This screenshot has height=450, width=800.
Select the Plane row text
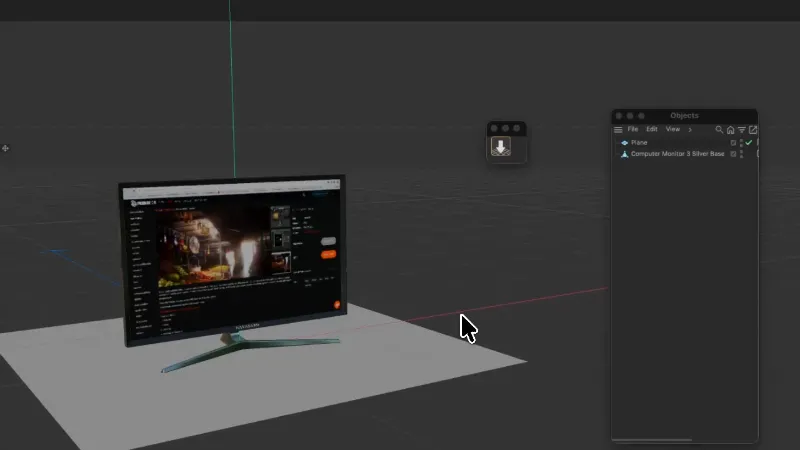[x=639, y=142]
